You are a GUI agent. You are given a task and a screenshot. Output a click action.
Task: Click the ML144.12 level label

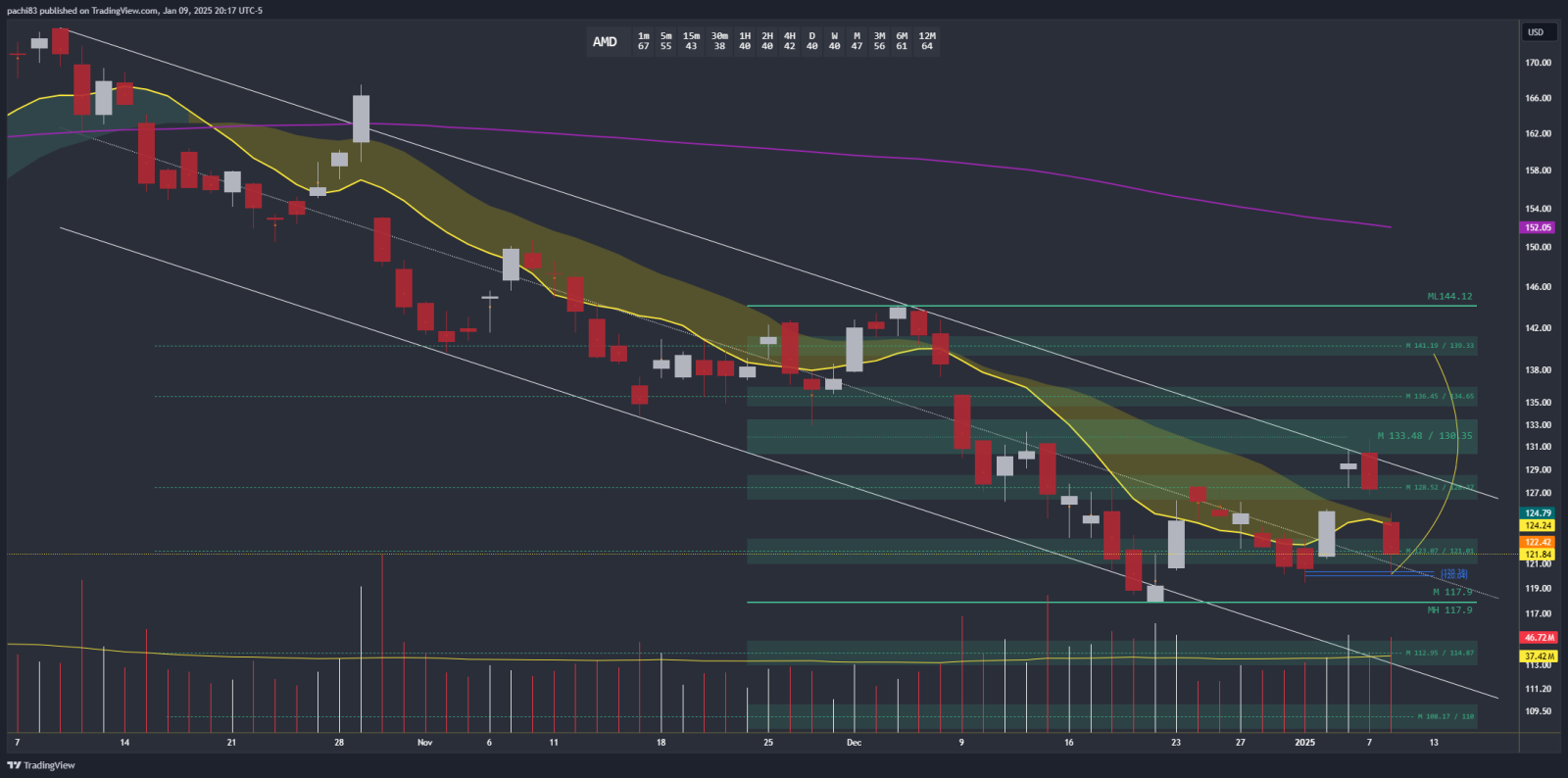(1449, 296)
